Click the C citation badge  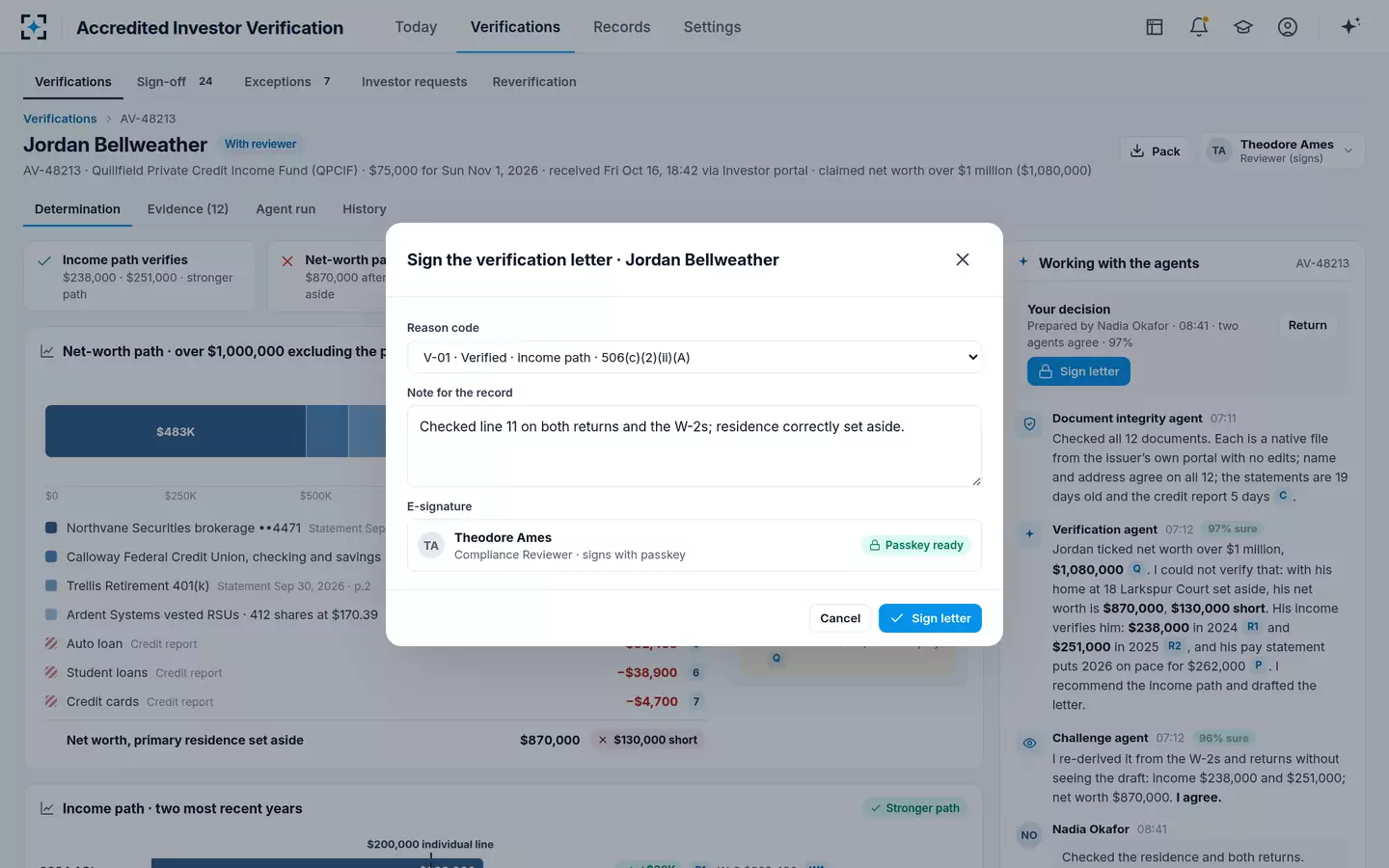[x=1283, y=496]
